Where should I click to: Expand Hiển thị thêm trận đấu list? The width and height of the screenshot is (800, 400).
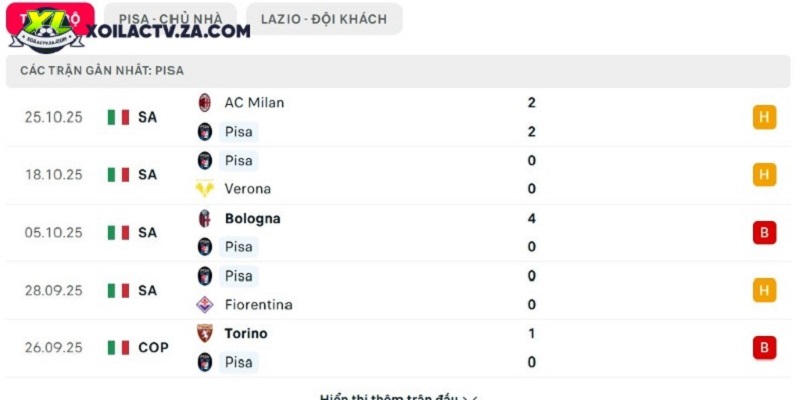pos(398,397)
